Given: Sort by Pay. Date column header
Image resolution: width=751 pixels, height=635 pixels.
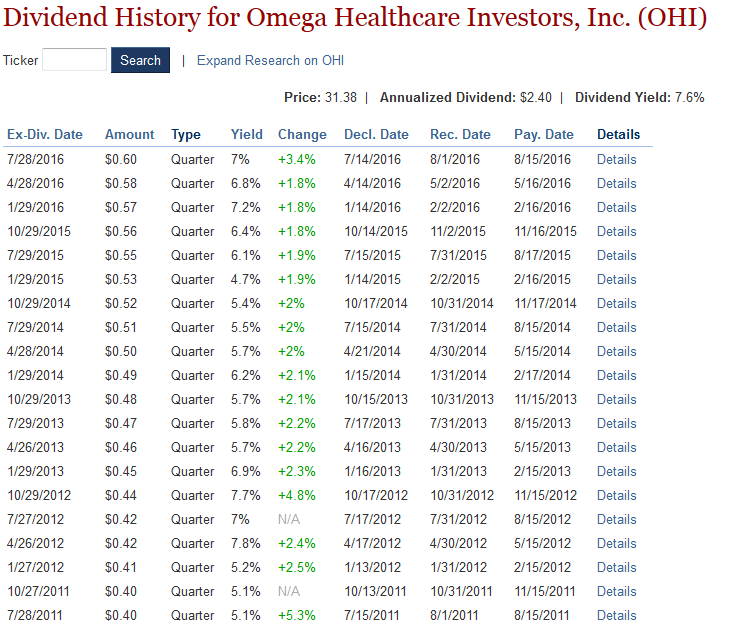Looking at the screenshot, I should [x=544, y=134].
